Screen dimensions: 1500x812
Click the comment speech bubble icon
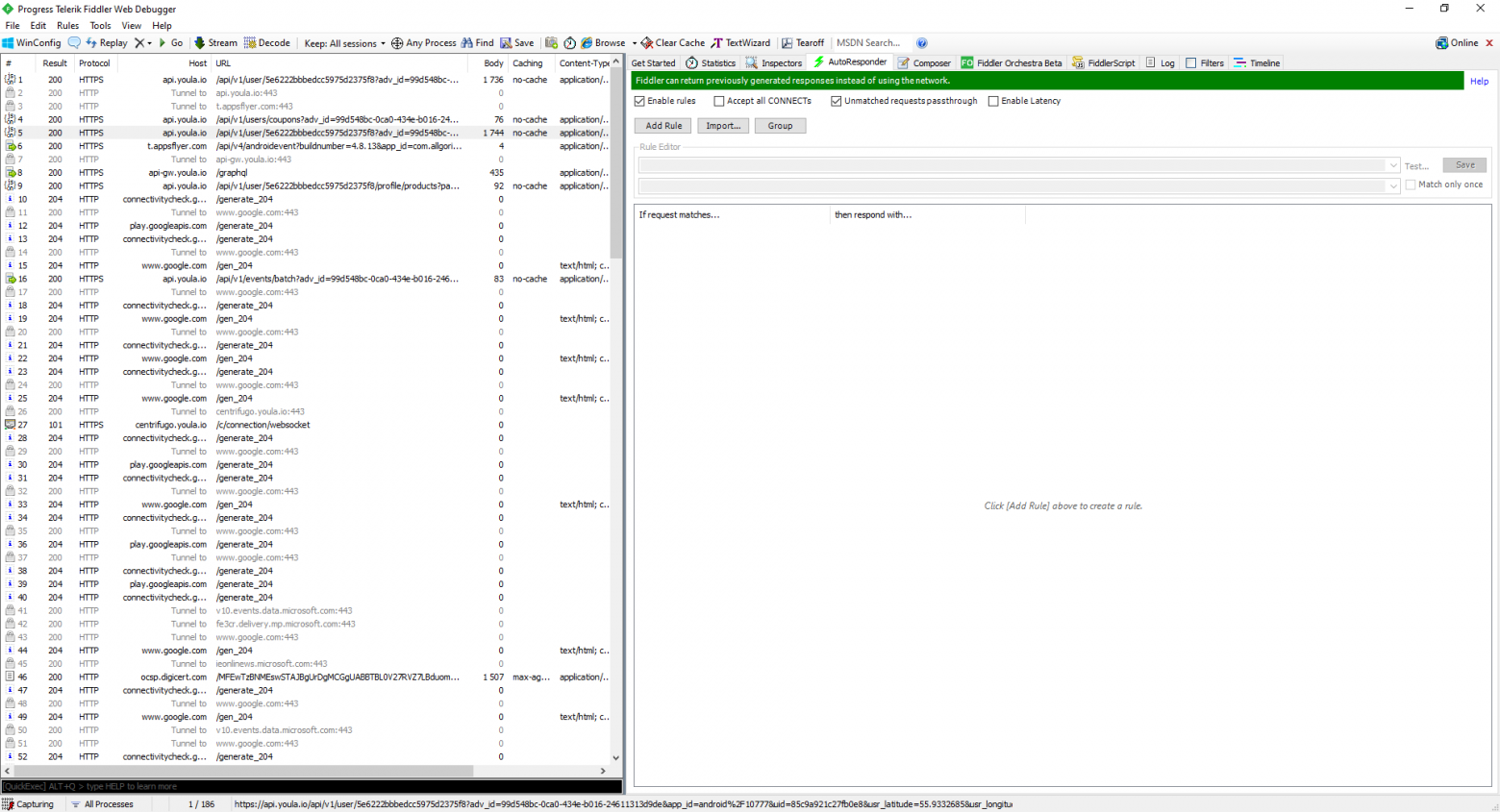pyautogui.click(x=74, y=43)
